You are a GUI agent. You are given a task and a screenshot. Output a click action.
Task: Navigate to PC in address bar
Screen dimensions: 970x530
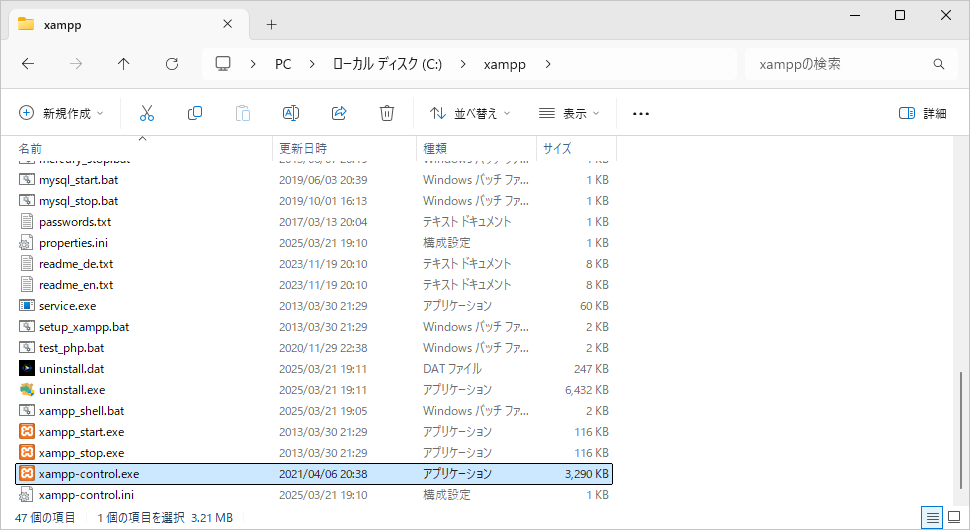(283, 64)
